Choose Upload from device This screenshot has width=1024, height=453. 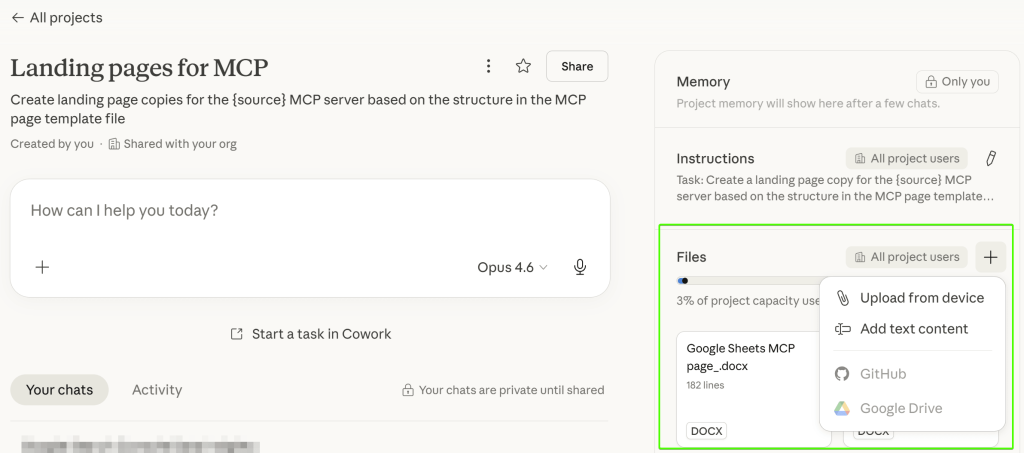click(912, 298)
